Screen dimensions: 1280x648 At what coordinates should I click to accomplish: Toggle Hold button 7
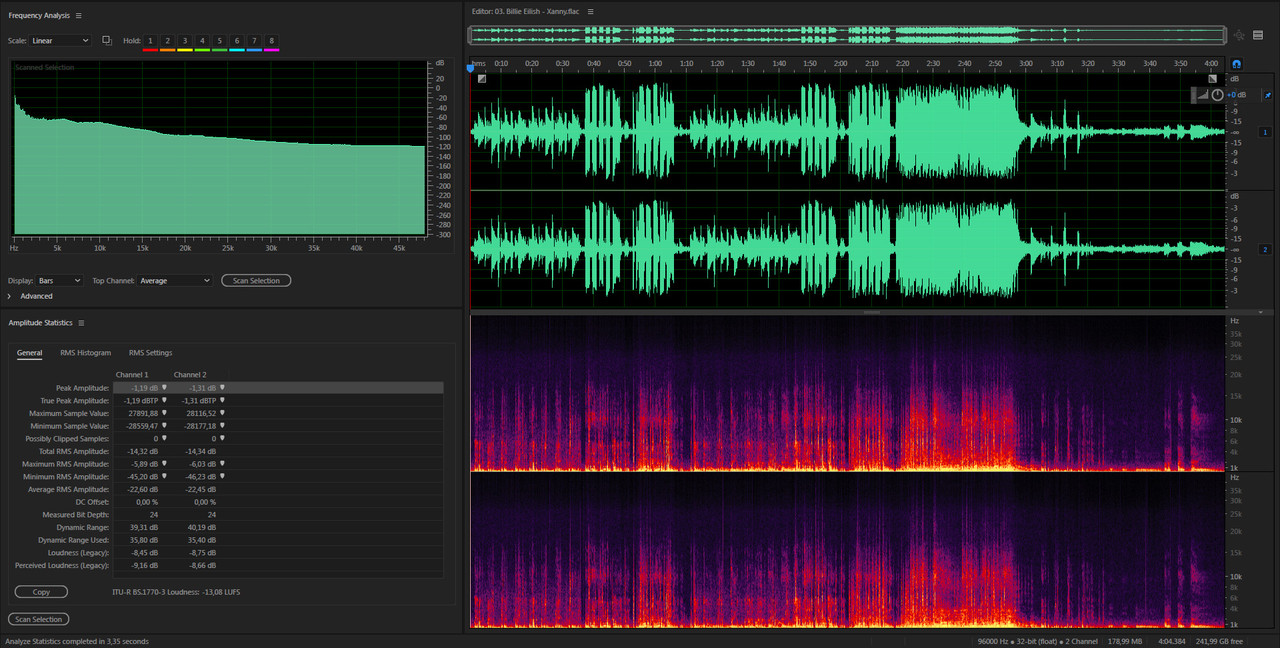(x=254, y=41)
